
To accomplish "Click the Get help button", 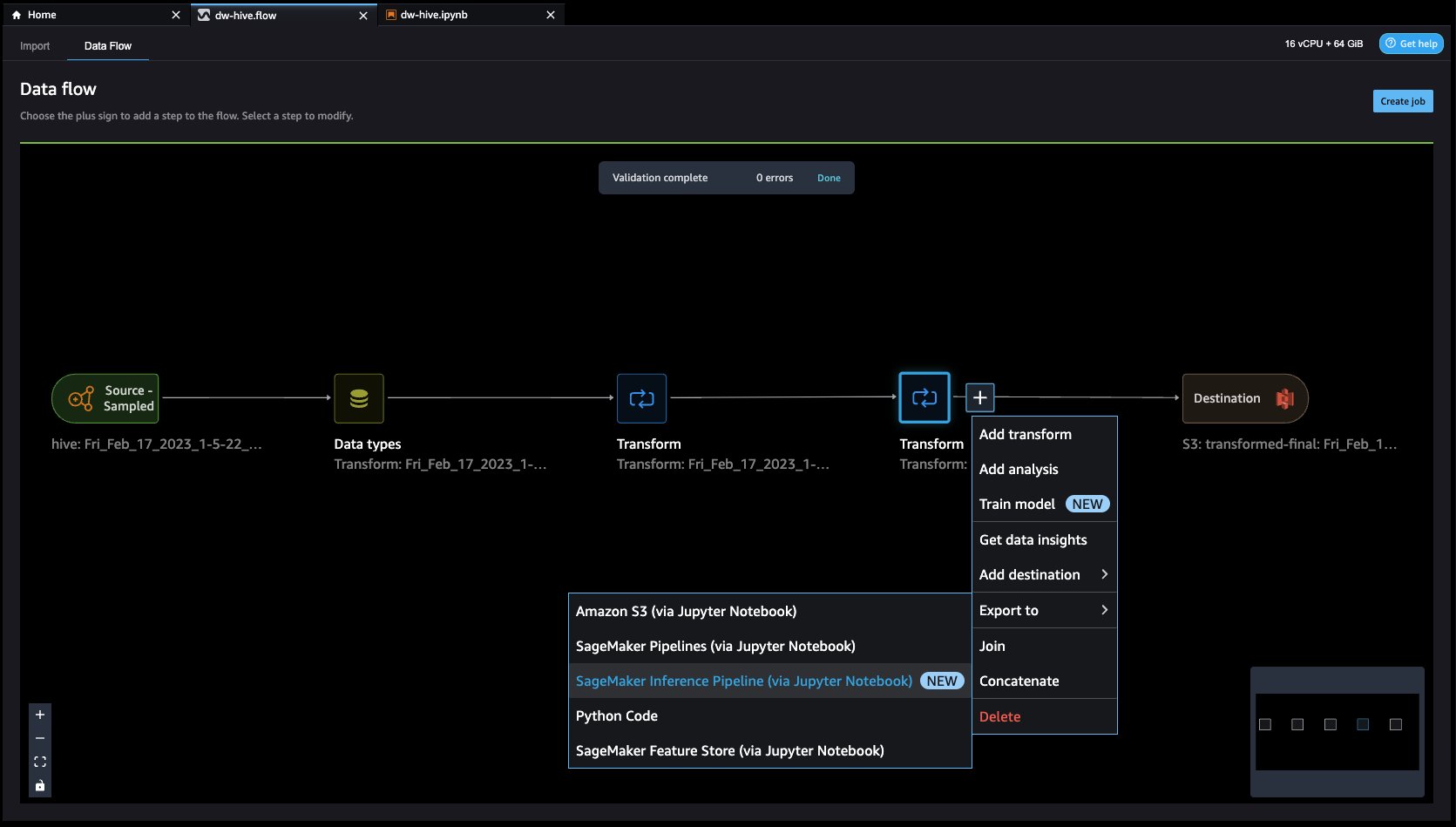I will pos(1412,44).
